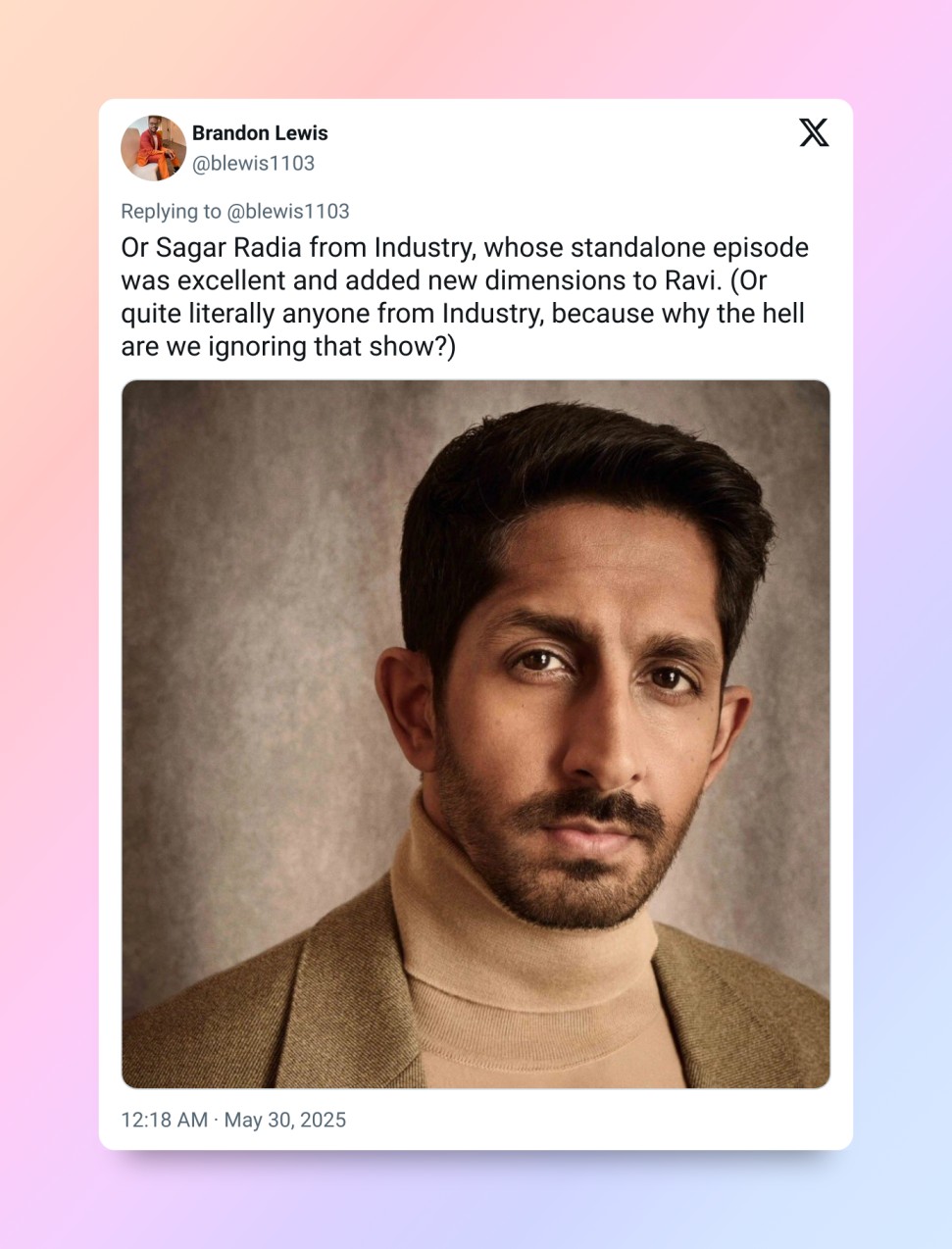Click the 12:18 AM timestamp

tap(164, 1120)
